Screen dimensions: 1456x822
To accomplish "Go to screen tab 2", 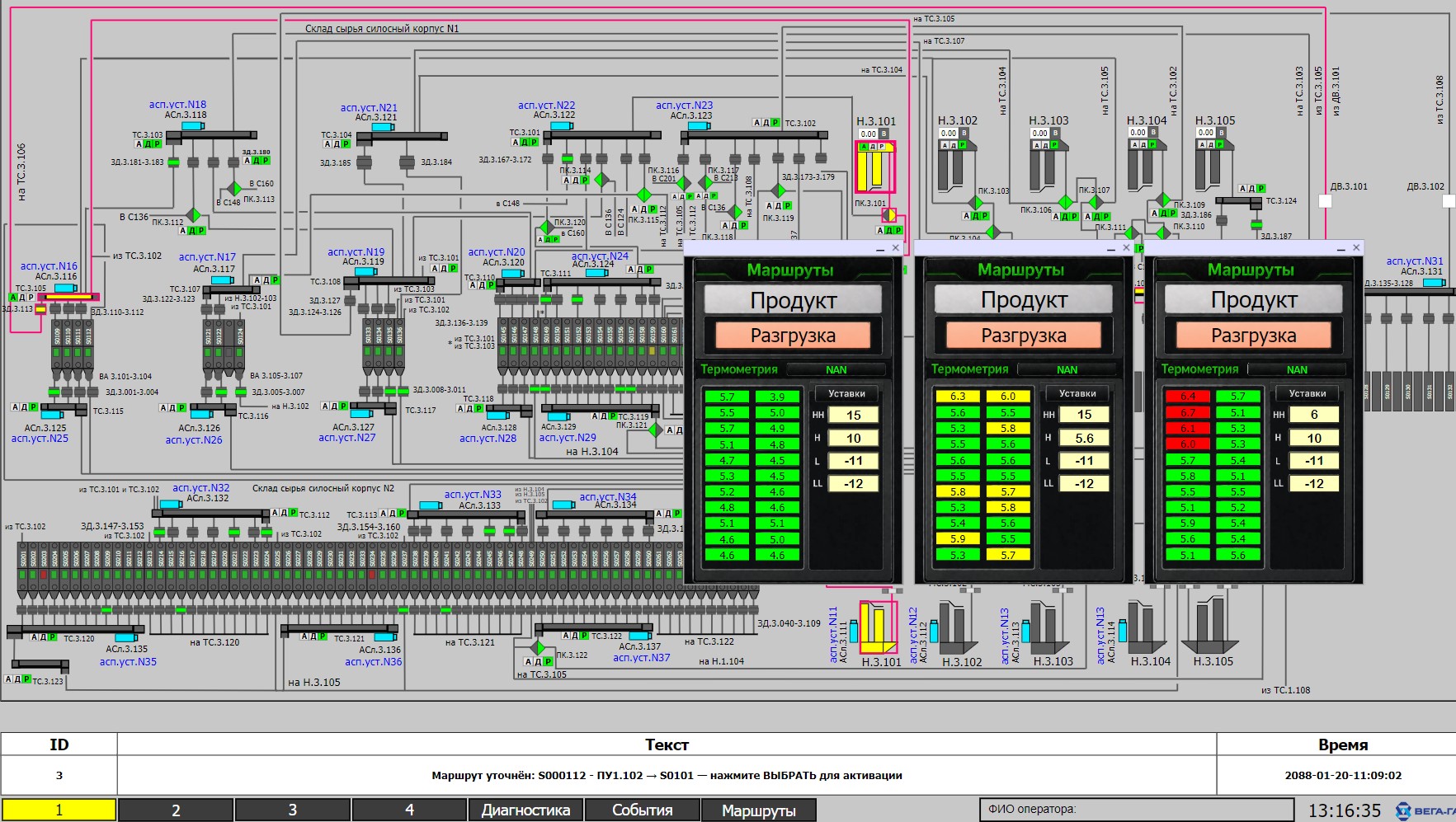I will (176, 810).
